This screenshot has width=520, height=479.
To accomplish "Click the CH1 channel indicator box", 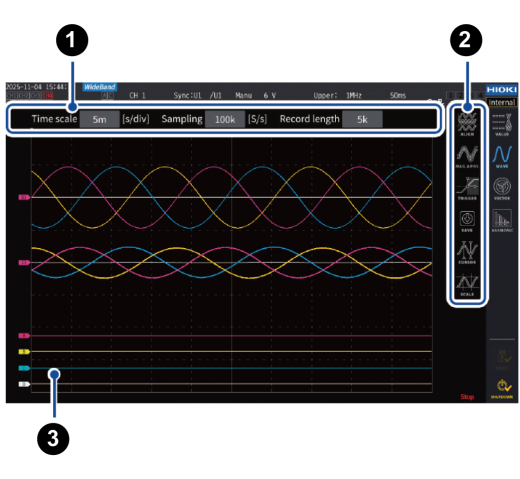I will (11, 96).
